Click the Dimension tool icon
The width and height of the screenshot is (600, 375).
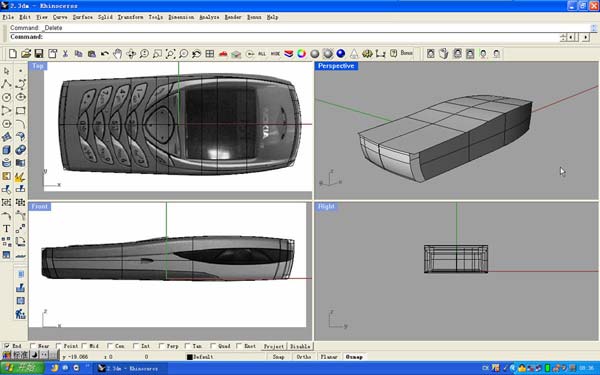pos(380,54)
